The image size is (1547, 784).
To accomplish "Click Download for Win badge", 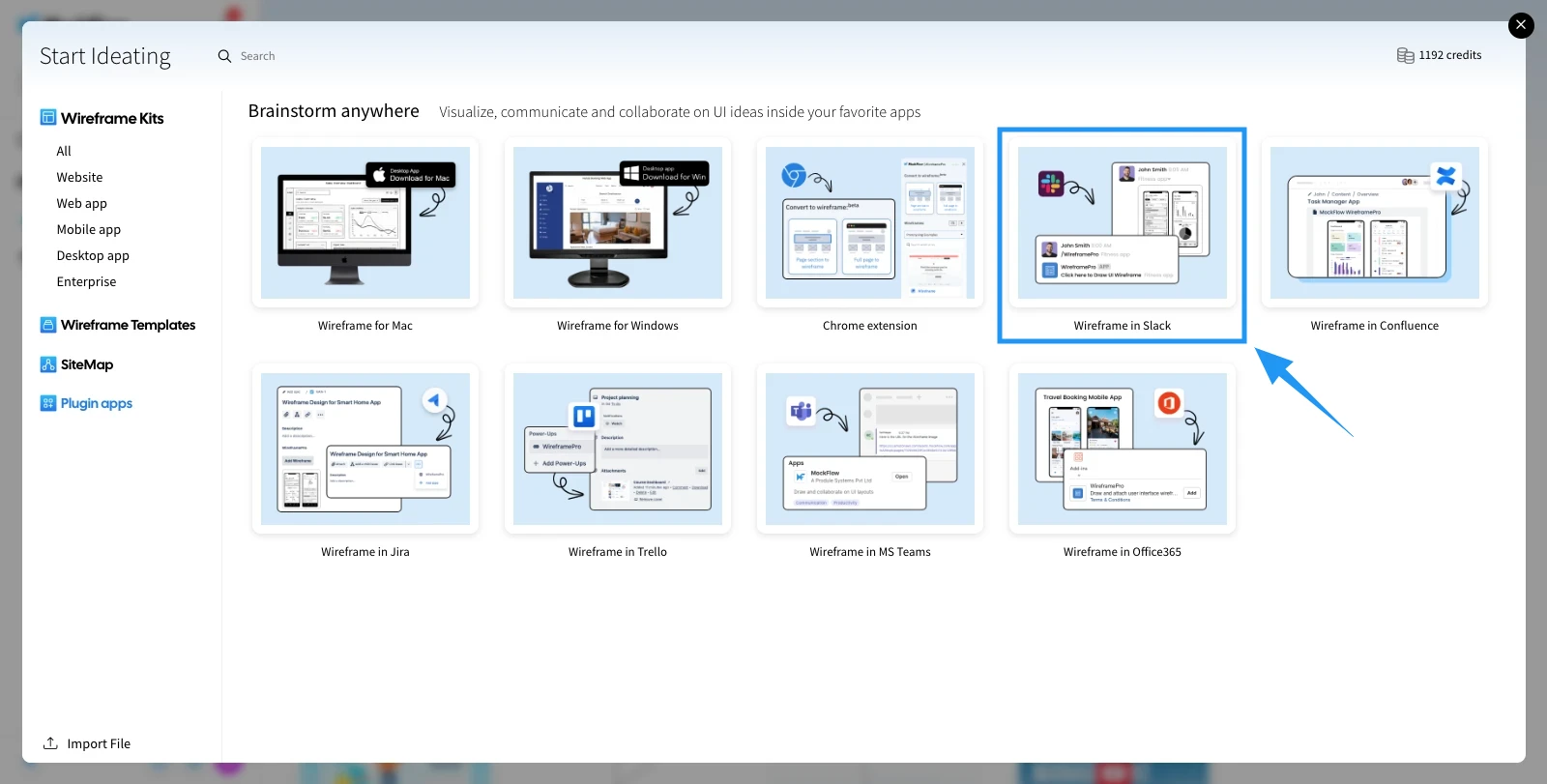I will [x=663, y=173].
